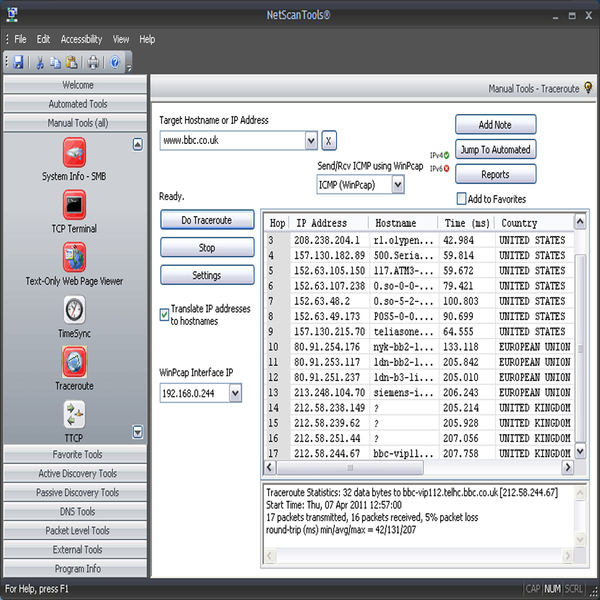
Task: Toggle Translate IP addresses to hostnames checkbox
Action: point(164,315)
